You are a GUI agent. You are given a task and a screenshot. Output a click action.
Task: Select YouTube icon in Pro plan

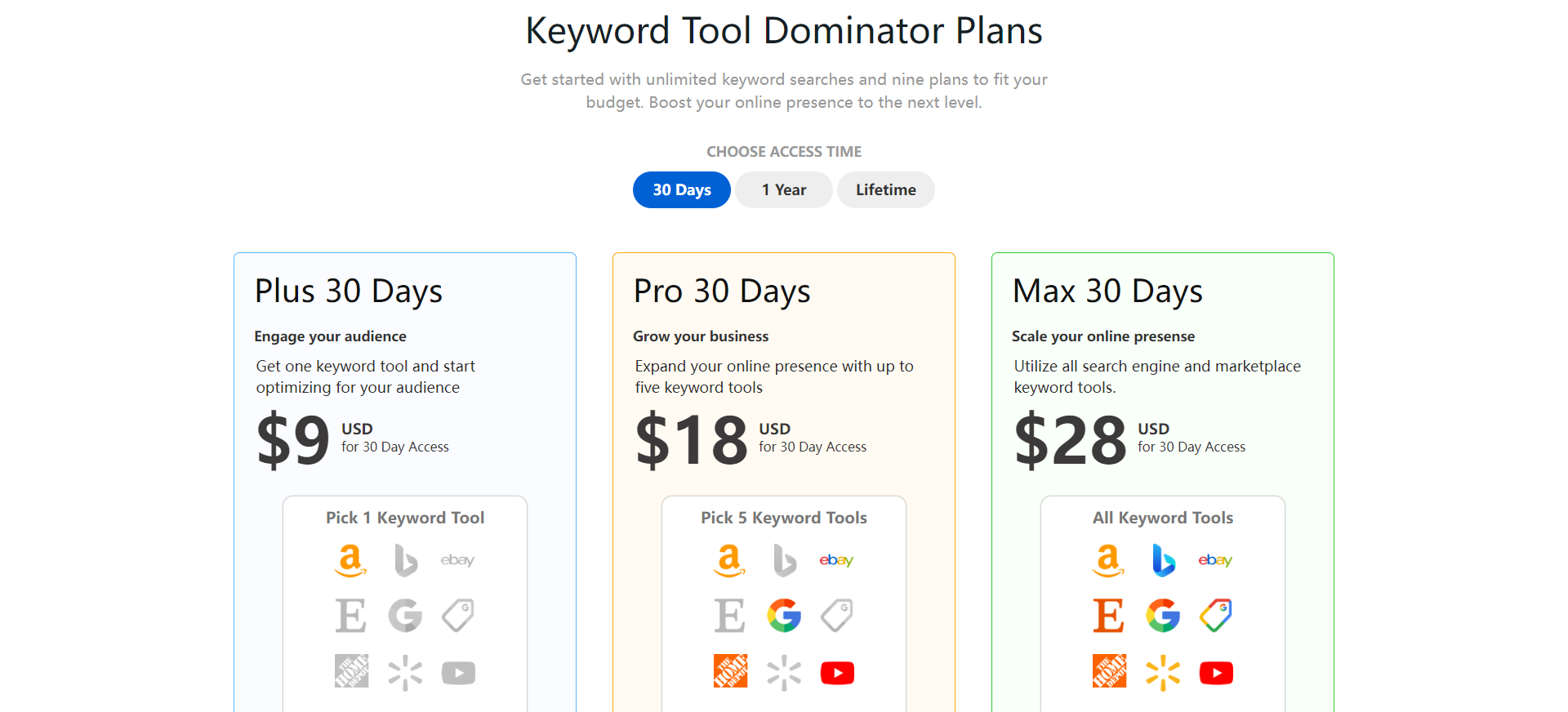pyautogui.click(x=837, y=673)
